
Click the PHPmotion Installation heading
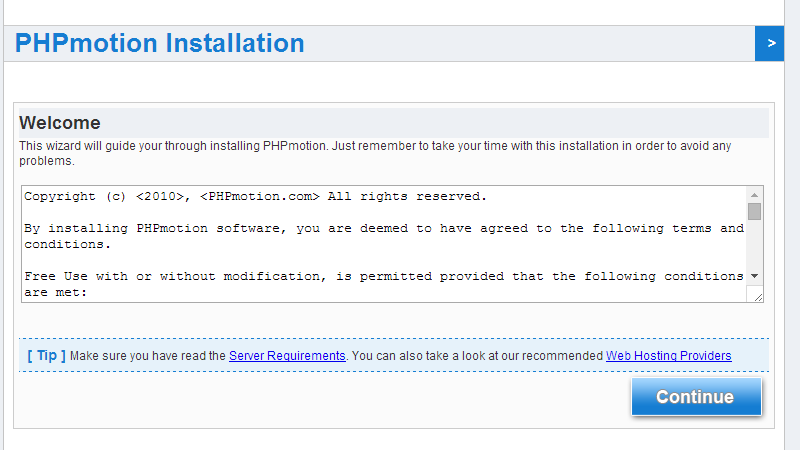(x=159, y=43)
